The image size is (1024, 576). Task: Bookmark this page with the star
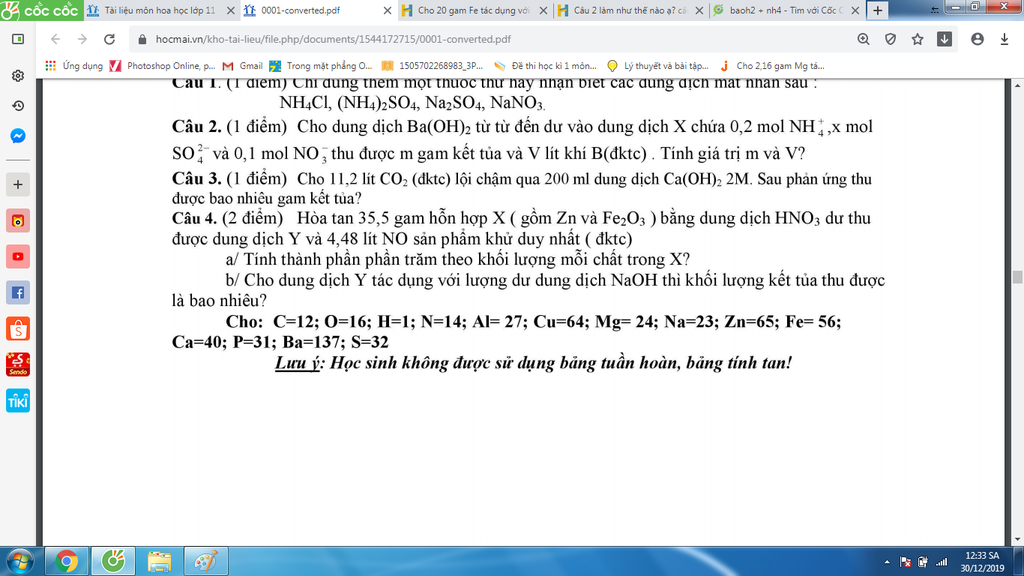tap(918, 39)
